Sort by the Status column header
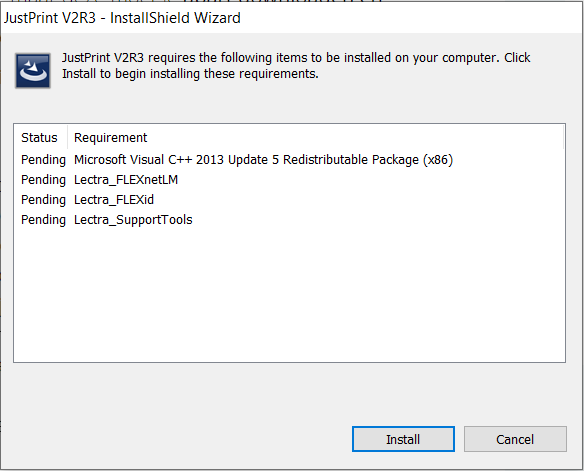Image resolution: width=584 pixels, height=471 pixels. coord(39,138)
